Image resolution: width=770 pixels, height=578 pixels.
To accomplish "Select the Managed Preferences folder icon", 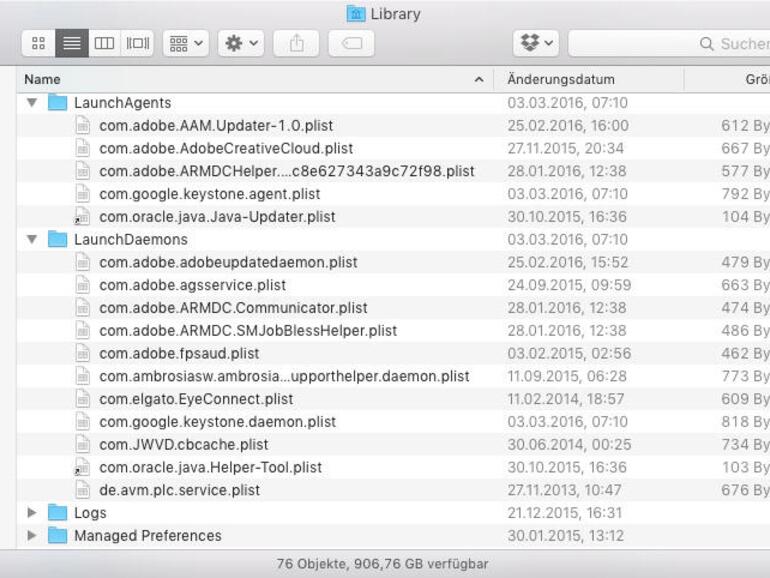I will tap(57, 535).
